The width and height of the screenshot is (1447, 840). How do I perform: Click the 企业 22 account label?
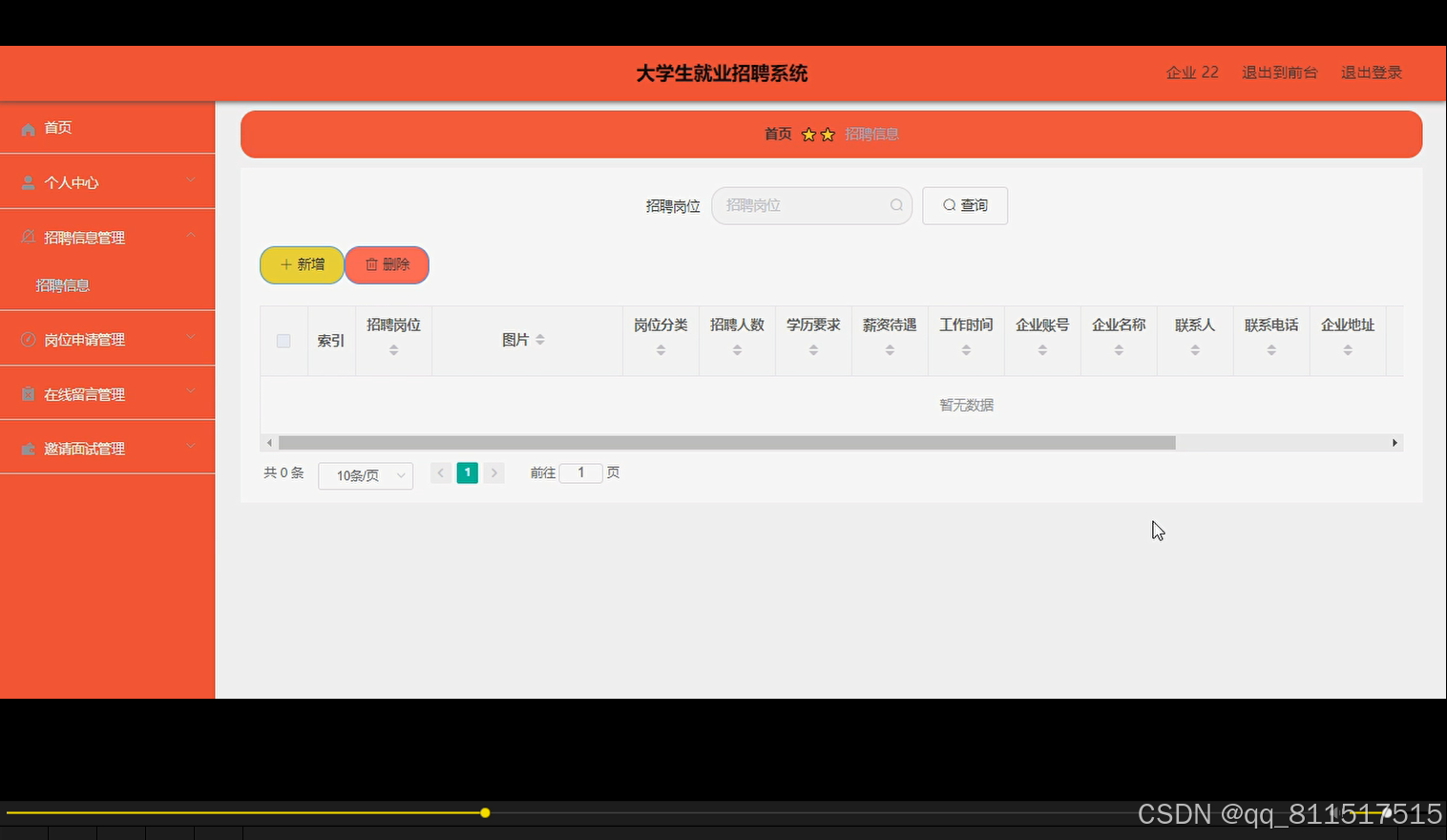[1192, 73]
